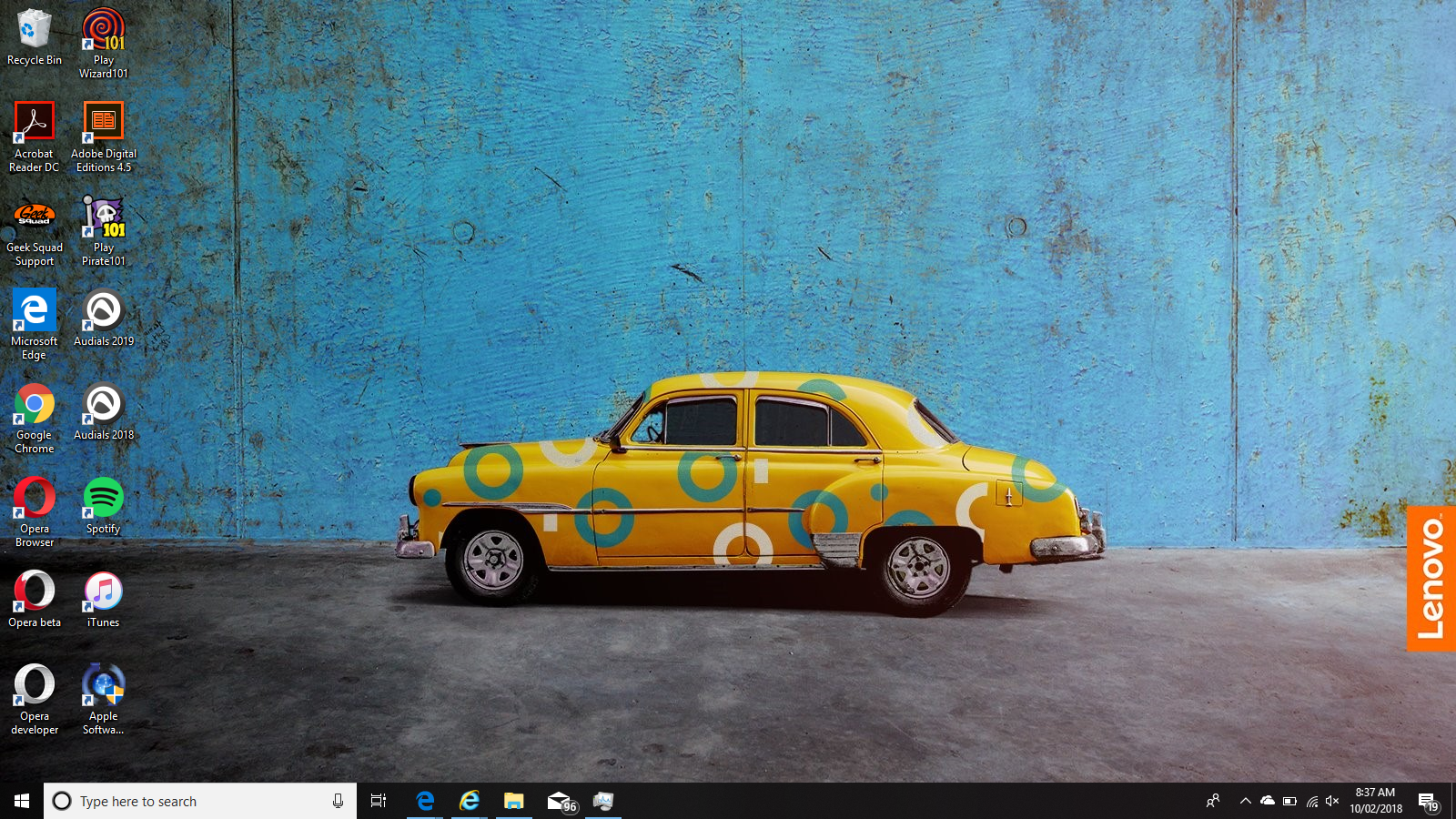Viewport: 1456px width, 819px height.
Task: Select Adobe Digital Editions 4.5 icon
Action: 103,137
